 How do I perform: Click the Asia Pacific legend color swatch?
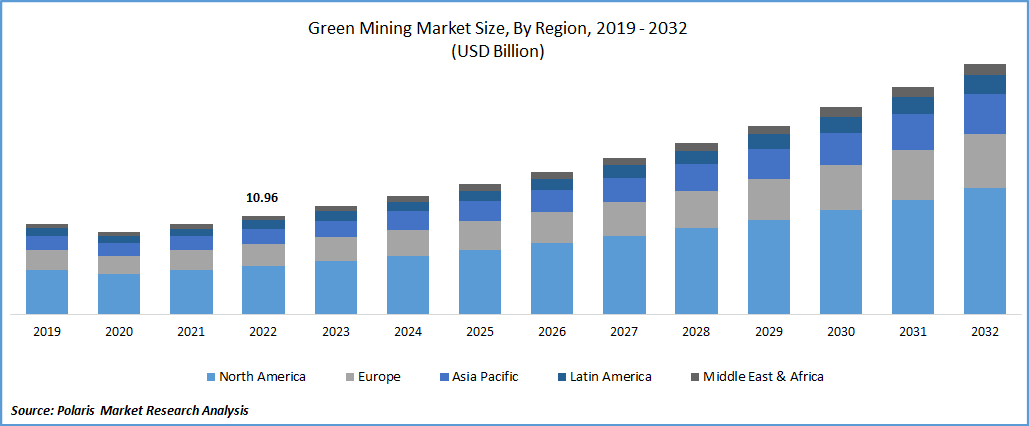(x=440, y=377)
